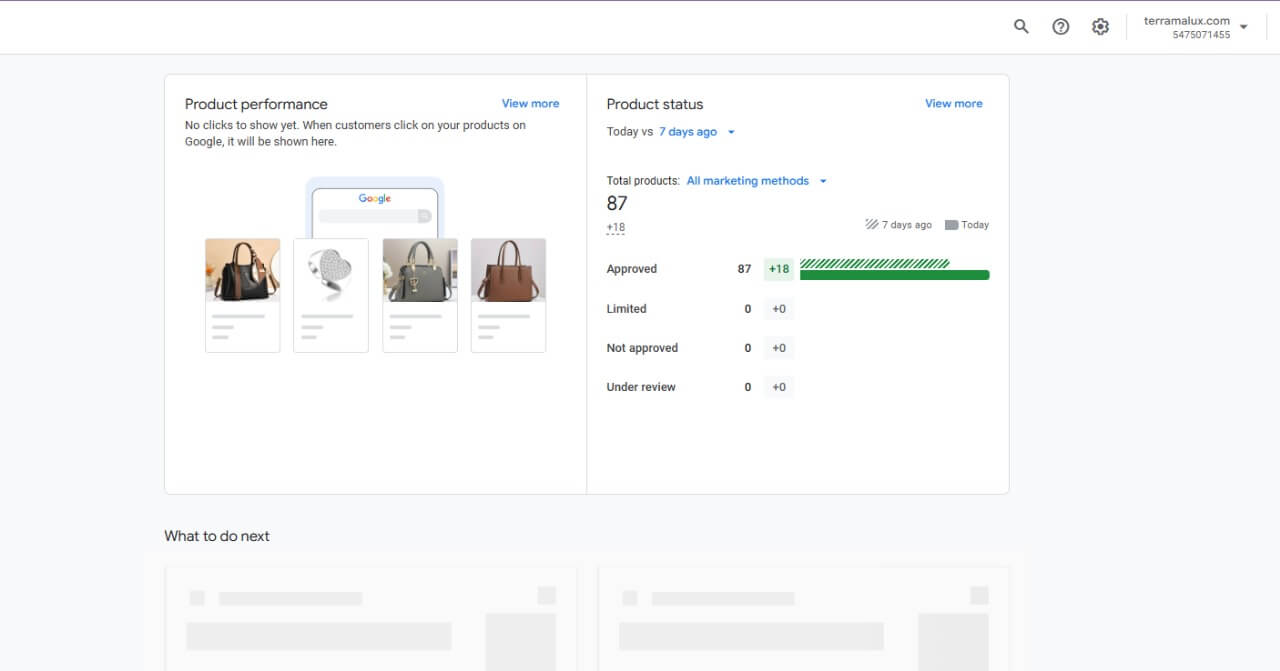This screenshot has height=671, width=1280.
Task: Click the +18 badge in Approved row
Action: [779, 269]
